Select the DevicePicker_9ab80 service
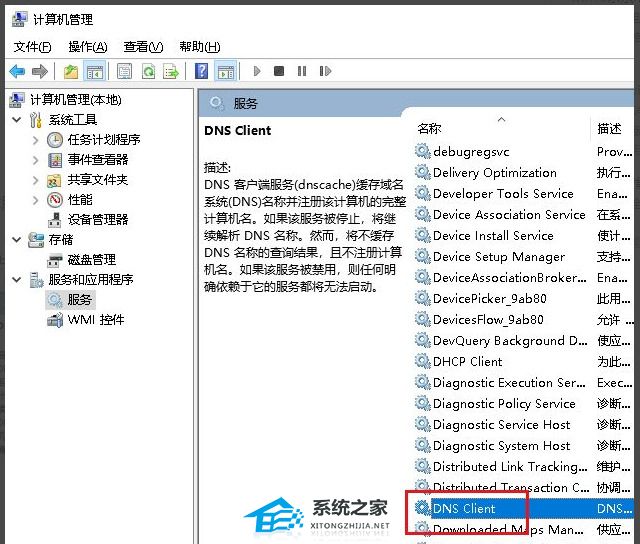Screen dimensions: 640x544 pos(524,299)
